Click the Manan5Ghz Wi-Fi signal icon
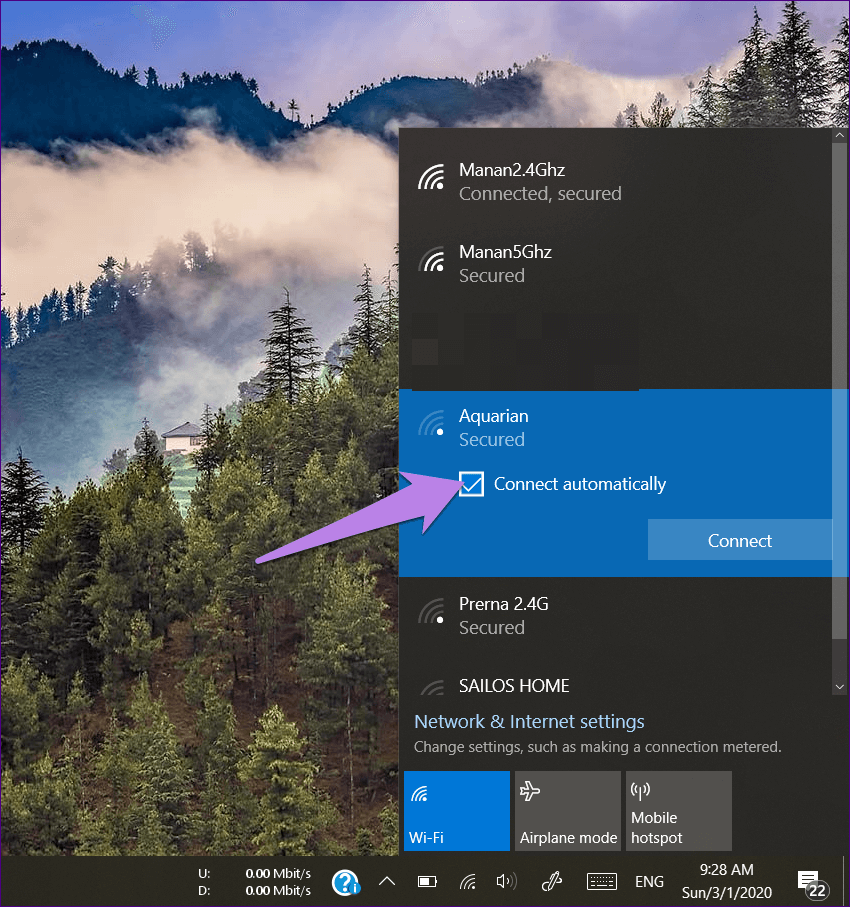 click(432, 259)
